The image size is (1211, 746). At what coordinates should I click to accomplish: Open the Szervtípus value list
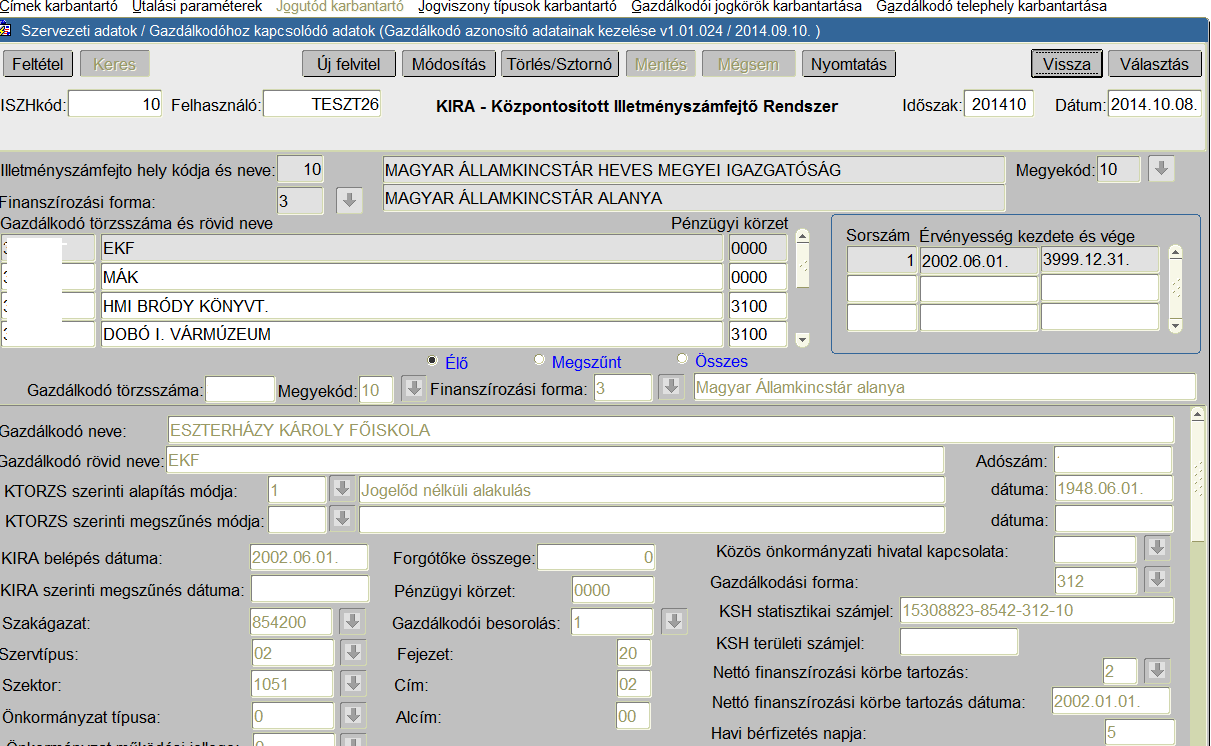click(x=354, y=654)
